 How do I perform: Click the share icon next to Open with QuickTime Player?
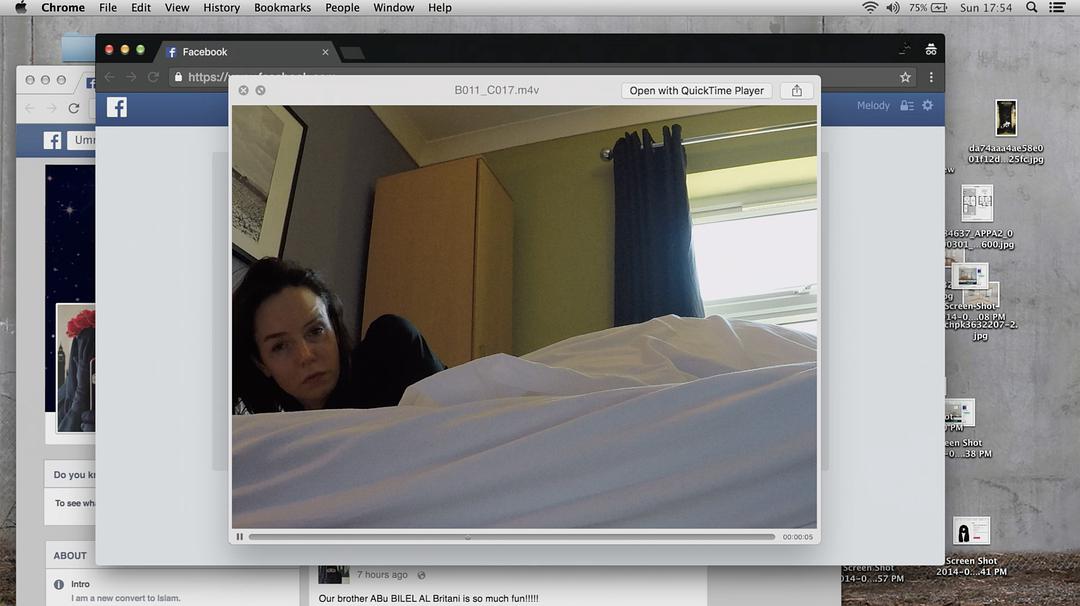tap(796, 90)
